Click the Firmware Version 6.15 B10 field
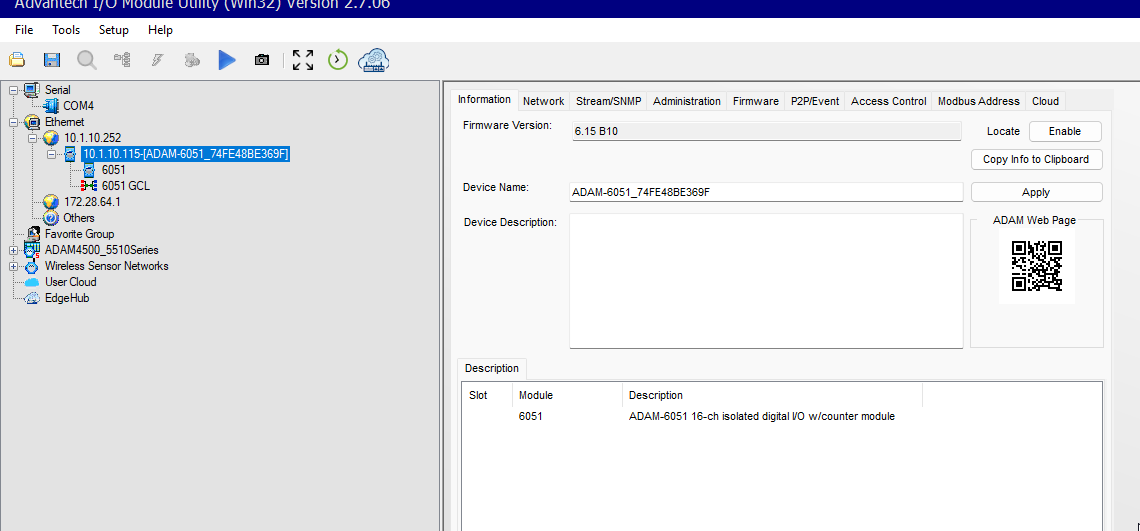The image size is (1140, 531). [x=766, y=132]
